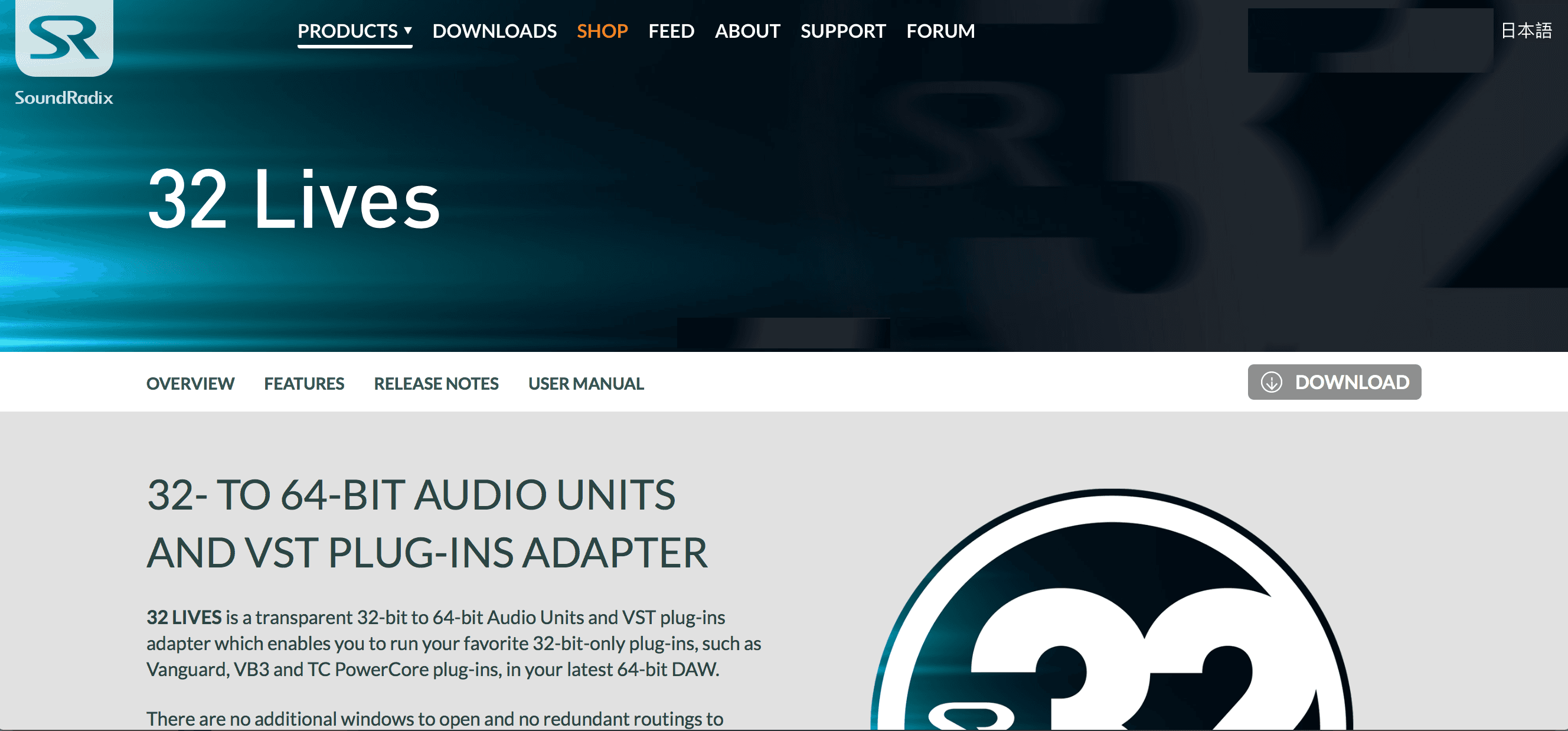Expand the PRODUCTS dropdown menu

click(347, 31)
